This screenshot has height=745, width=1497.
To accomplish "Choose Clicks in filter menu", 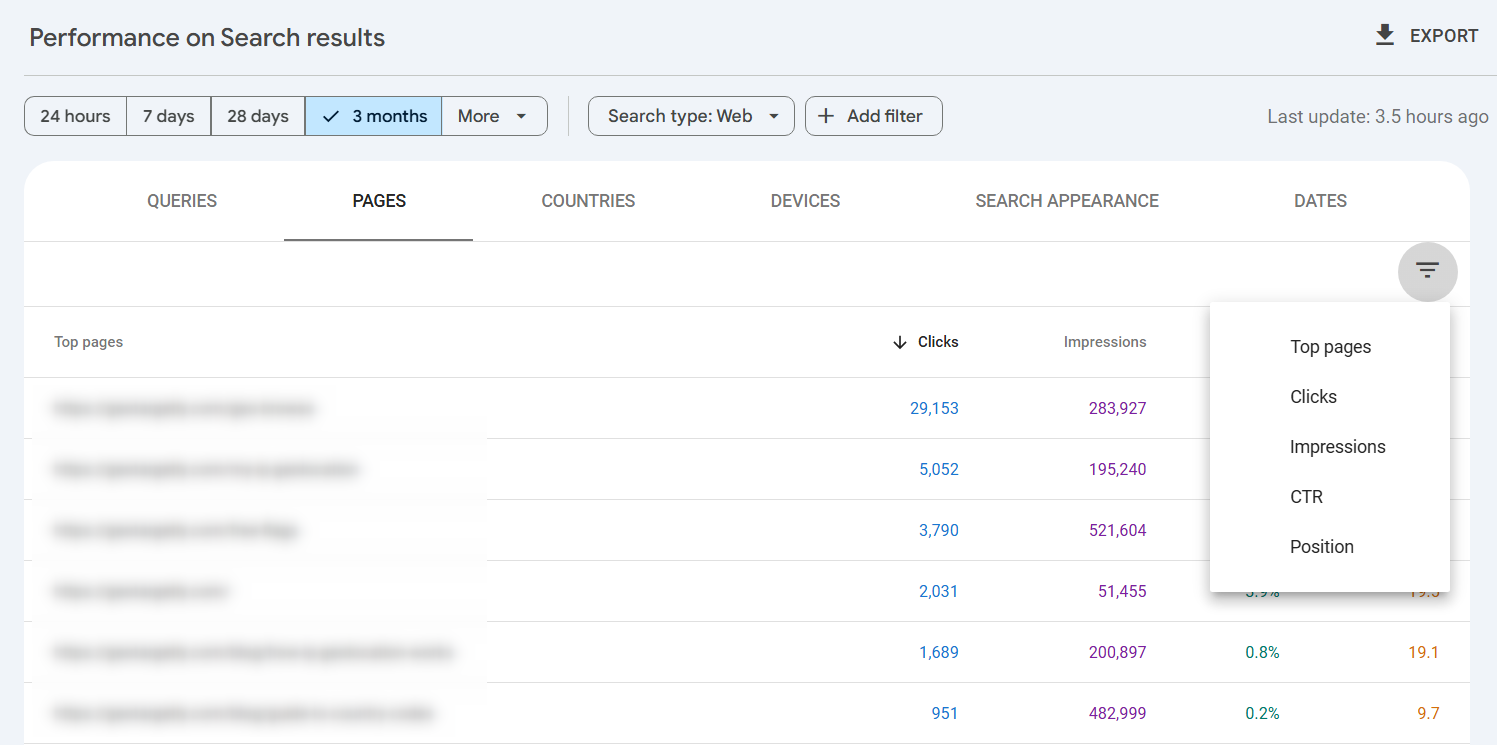I will coord(1330,397).
